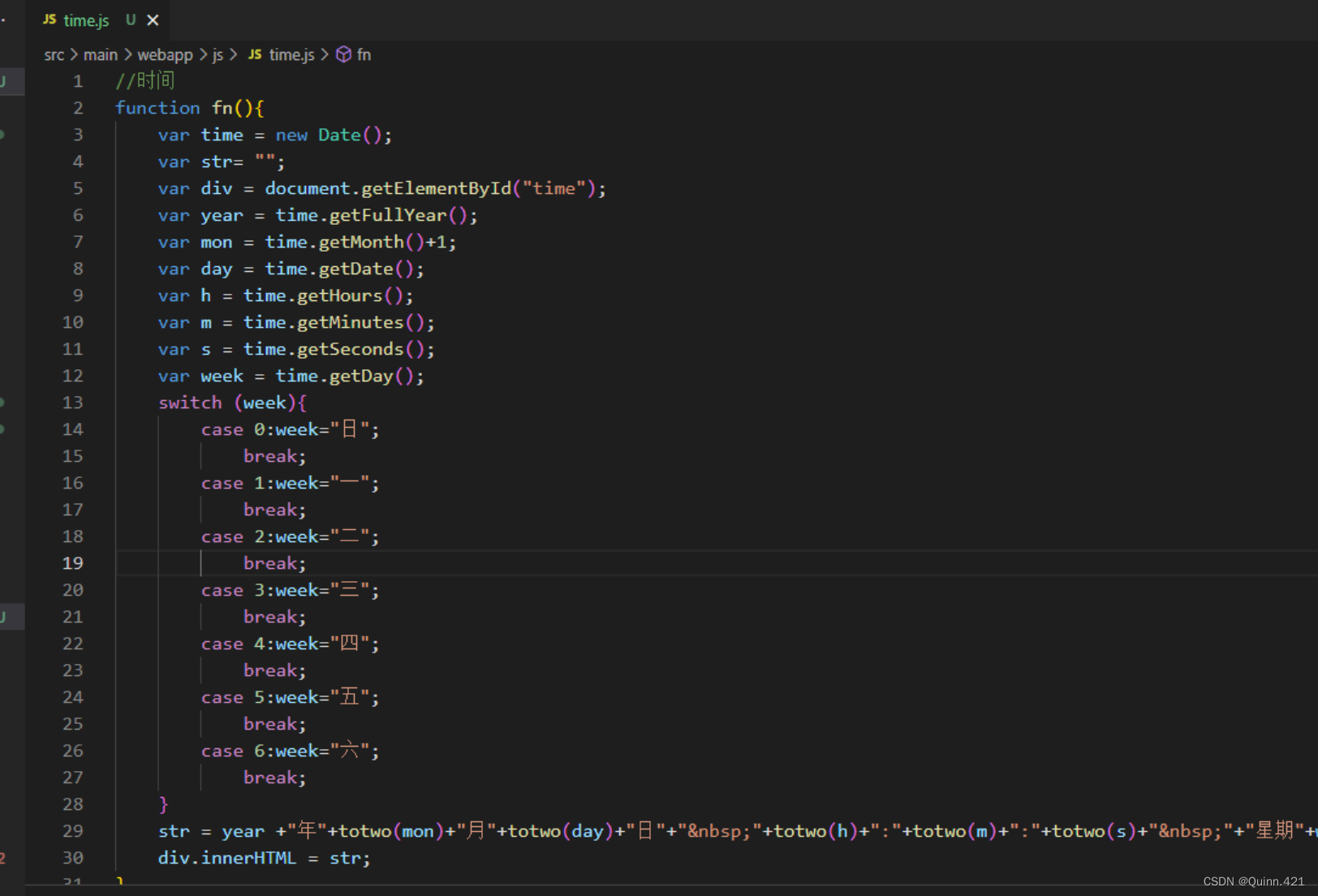
Task: Click 'getSeconds' on line 11
Action: 351,349
